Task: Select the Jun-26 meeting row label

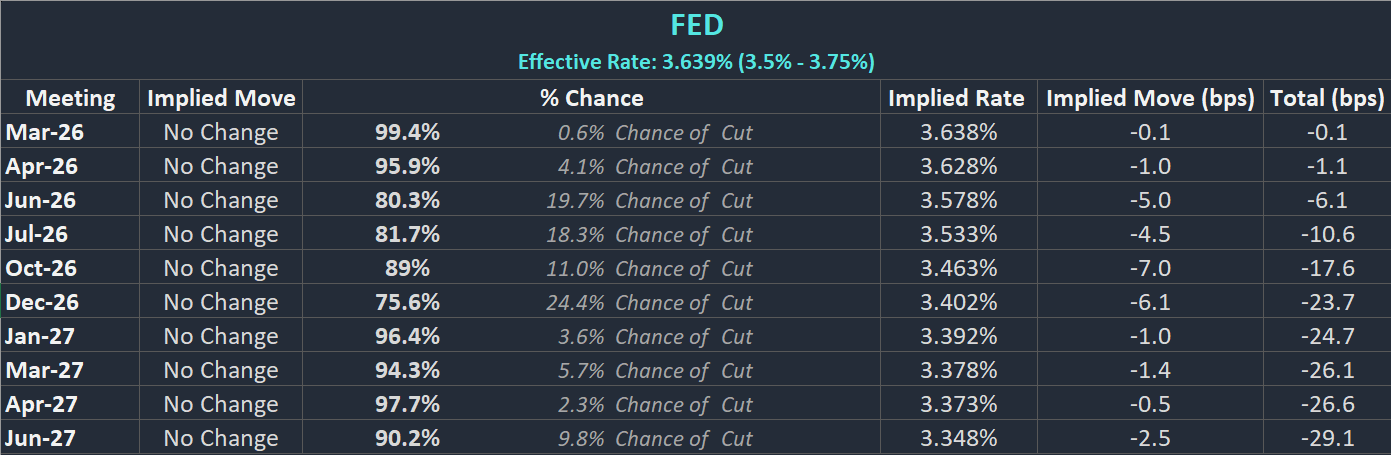Action: [x=40, y=200]
